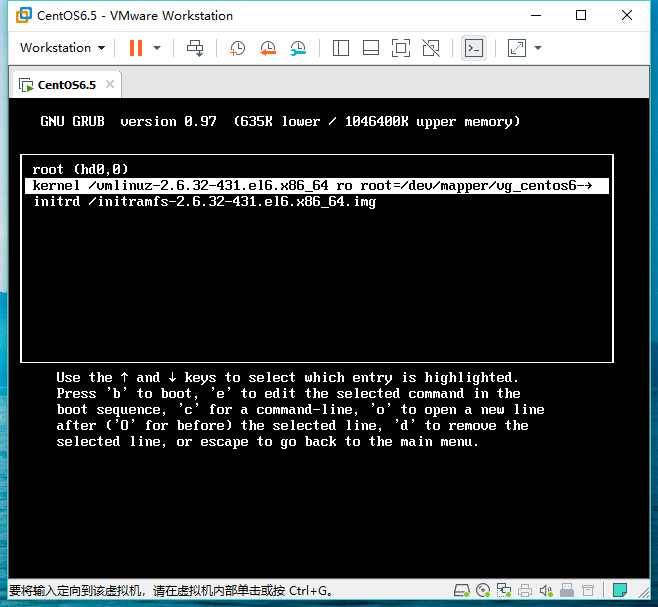Minimize the VMware Workstation window
This screenshot has height=607, width=658.
(x=536, y=15)
